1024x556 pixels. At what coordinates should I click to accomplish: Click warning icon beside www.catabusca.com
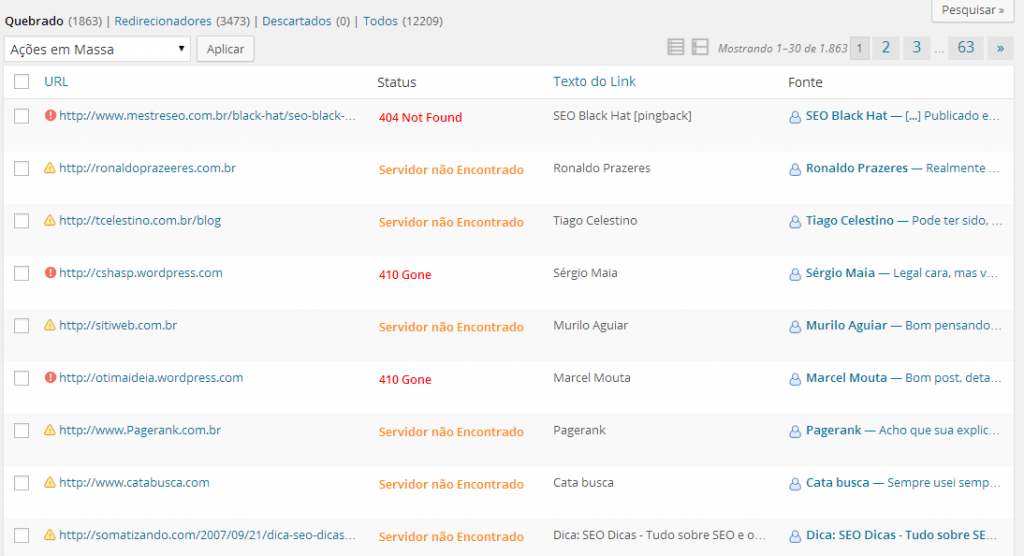click(50, 483)
